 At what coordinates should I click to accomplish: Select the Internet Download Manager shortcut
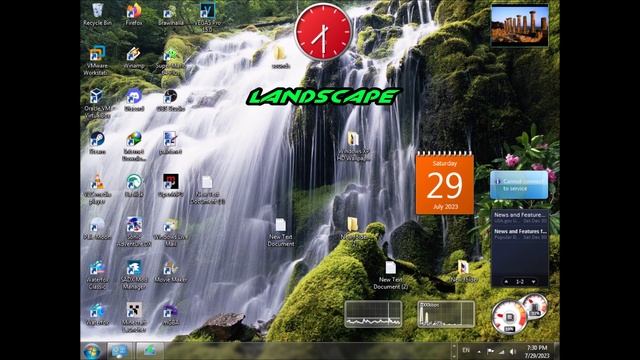point(134,146)
